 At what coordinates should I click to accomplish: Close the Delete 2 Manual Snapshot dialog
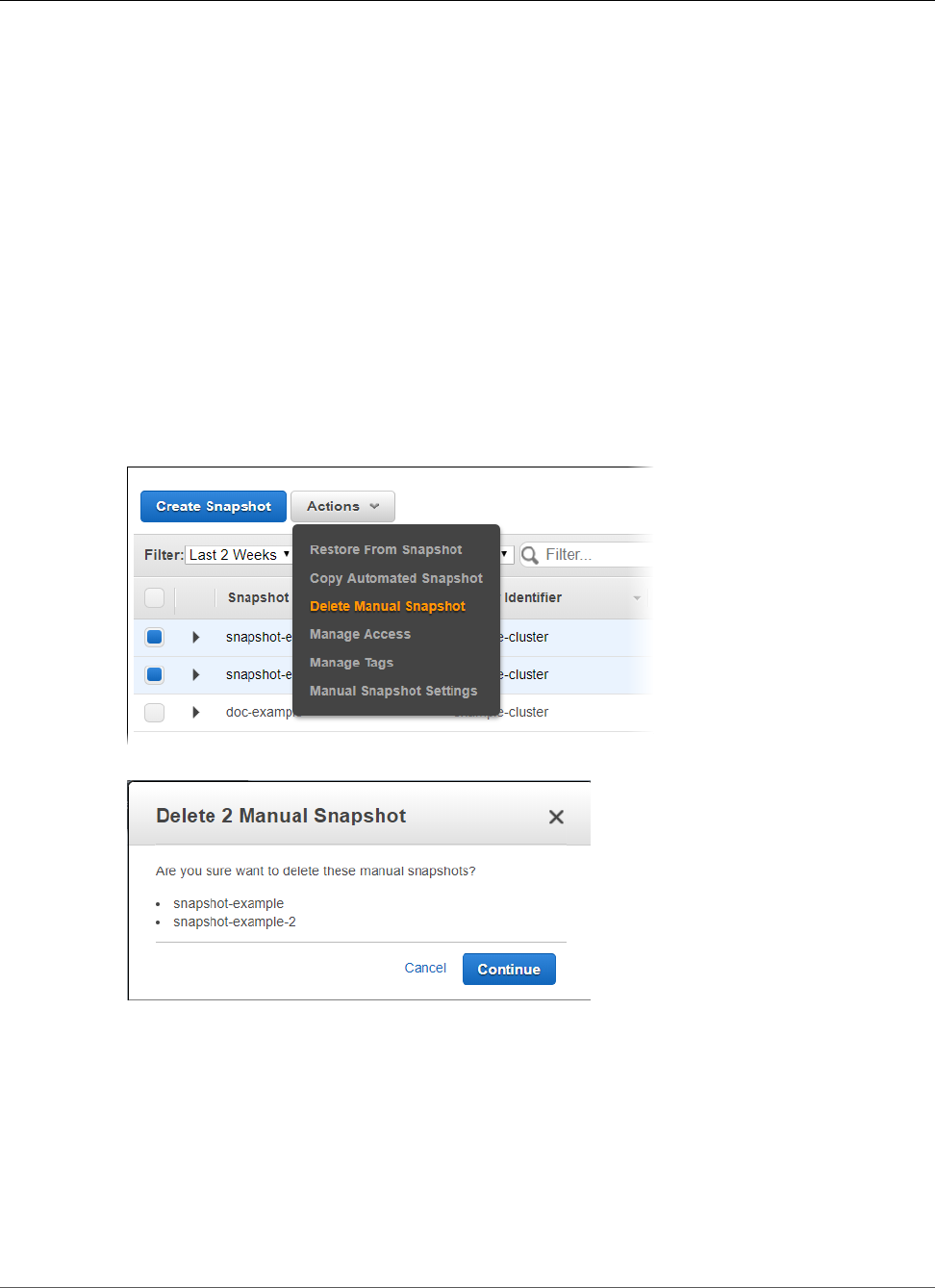pyautogui.click(x=556, y=817)
